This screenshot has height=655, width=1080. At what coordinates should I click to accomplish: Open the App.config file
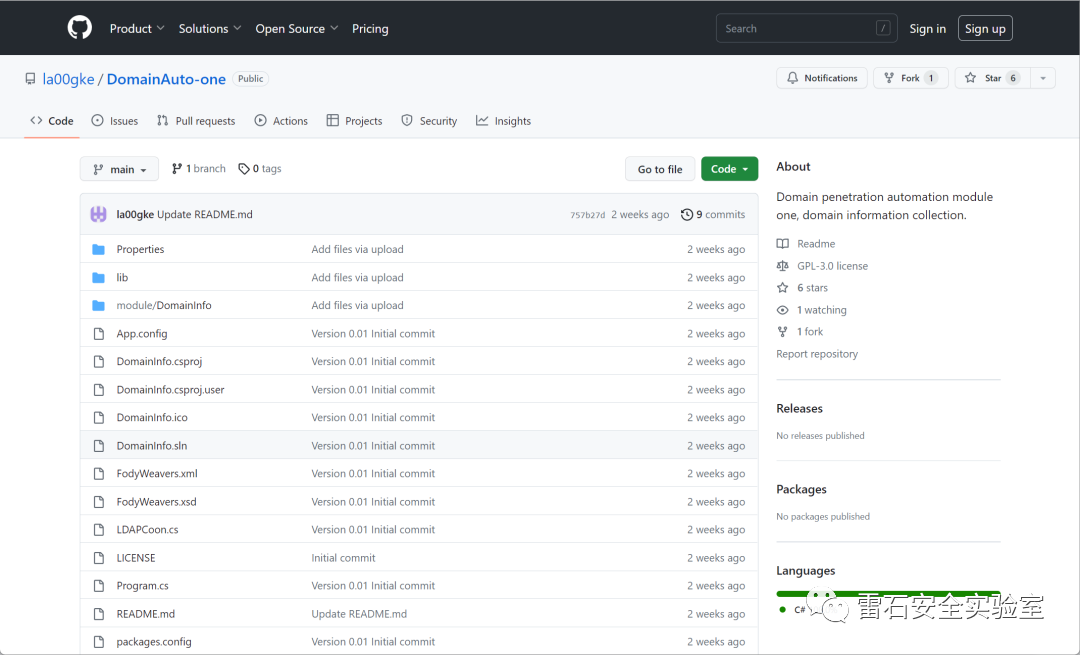click(142, 333)
